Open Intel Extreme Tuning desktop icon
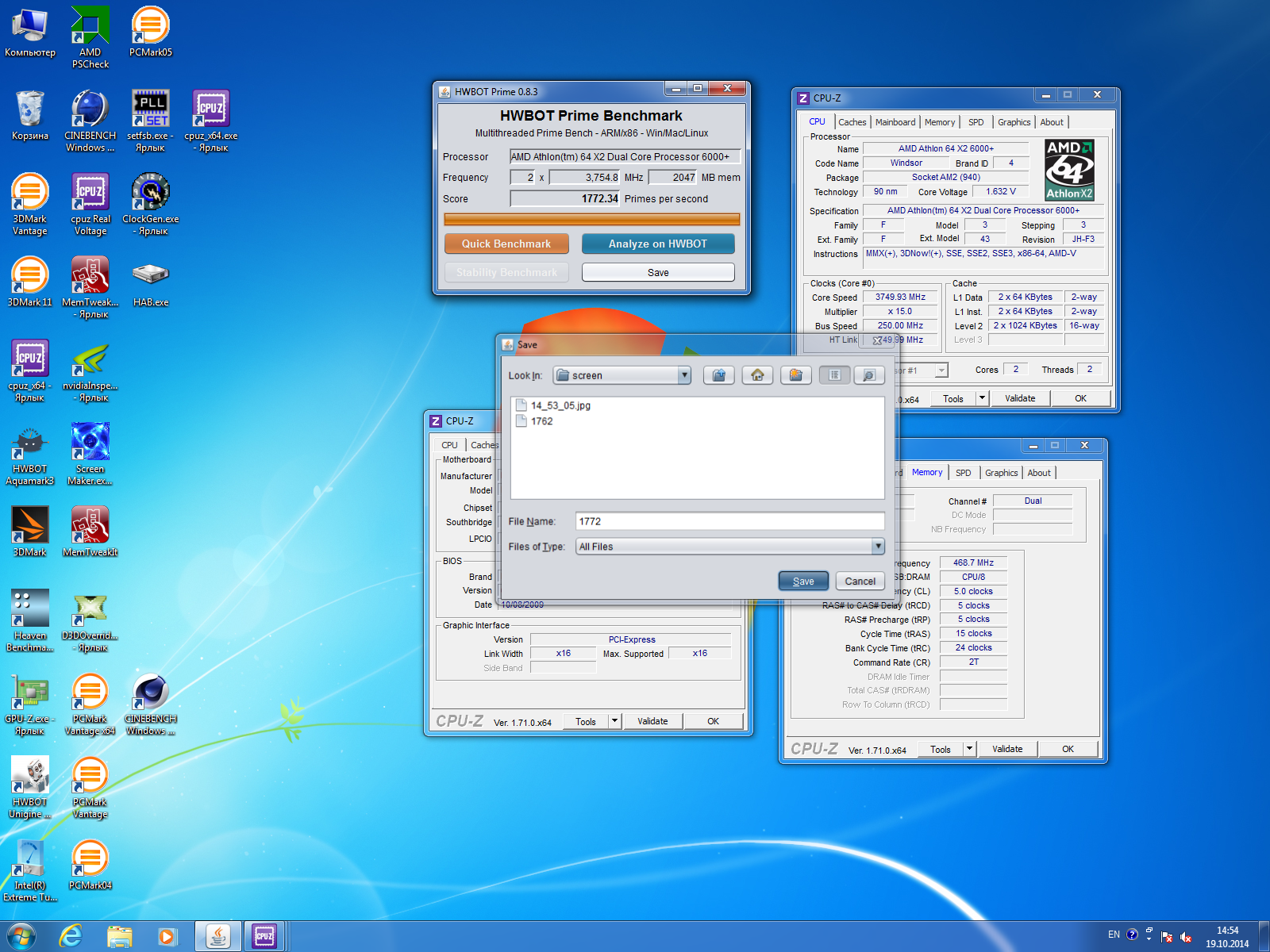Viewport: 1270px width, 952px height. 30,870
